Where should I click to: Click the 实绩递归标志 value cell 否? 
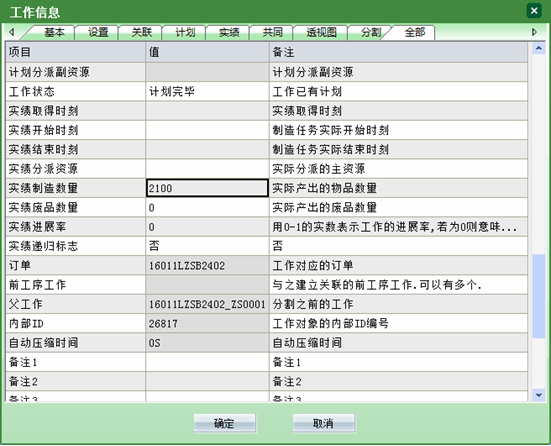tap(207, 246)
